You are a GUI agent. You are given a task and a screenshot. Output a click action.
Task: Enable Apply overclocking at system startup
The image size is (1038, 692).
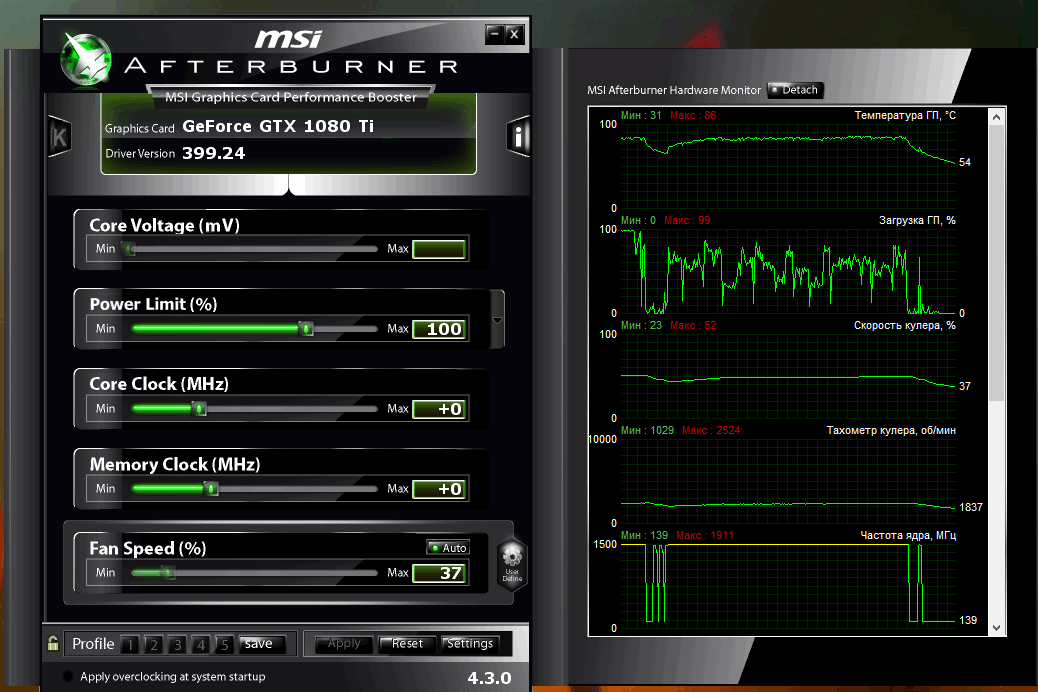[x=68, y=676]
